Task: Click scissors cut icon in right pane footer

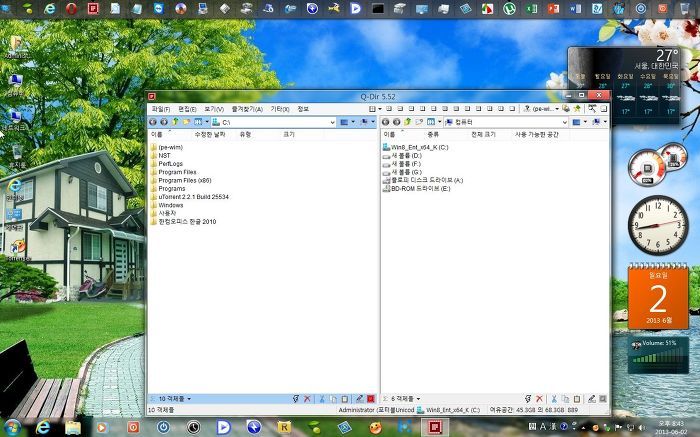Action: click(x=554, y=399)
